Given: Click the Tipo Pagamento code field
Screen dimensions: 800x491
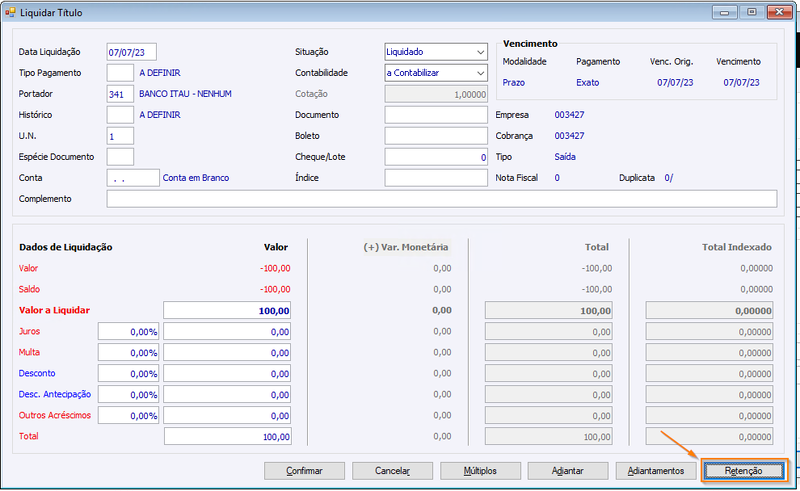Looking at the screenshot, I should 120,73.
